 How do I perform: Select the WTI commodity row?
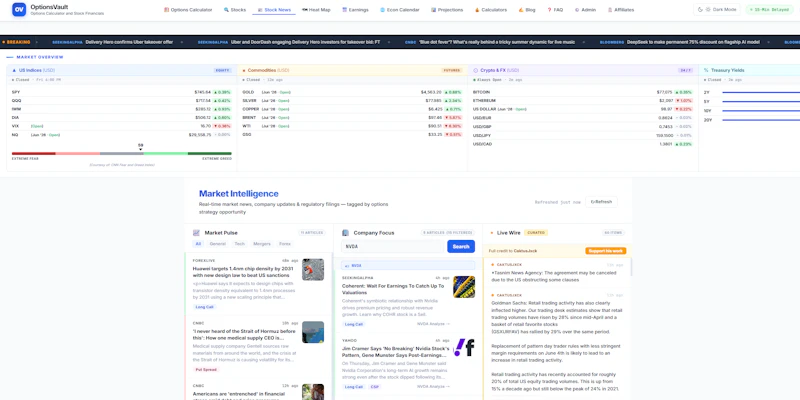(x=352, y=126)
